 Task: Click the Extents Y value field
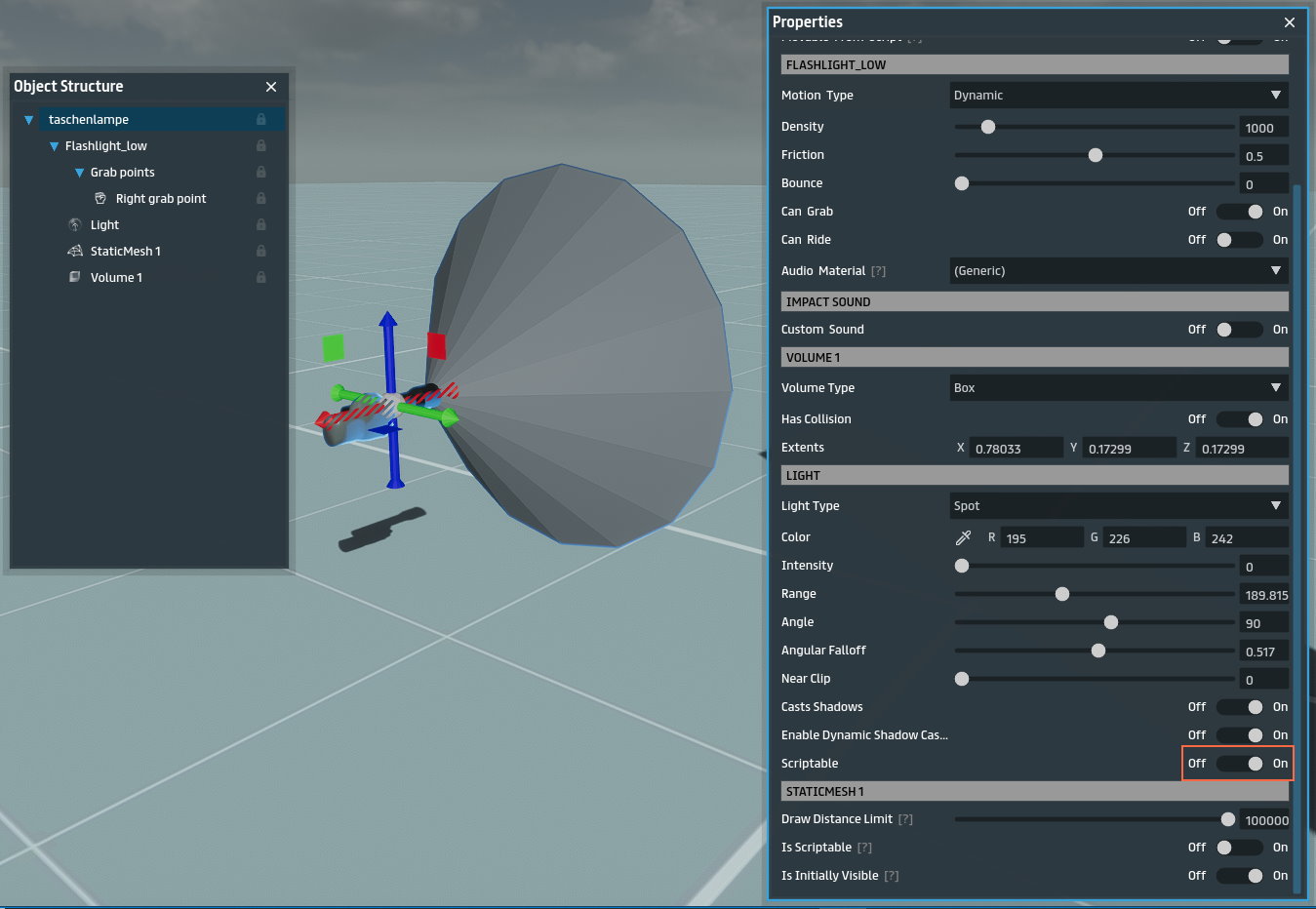[1130, 449]
